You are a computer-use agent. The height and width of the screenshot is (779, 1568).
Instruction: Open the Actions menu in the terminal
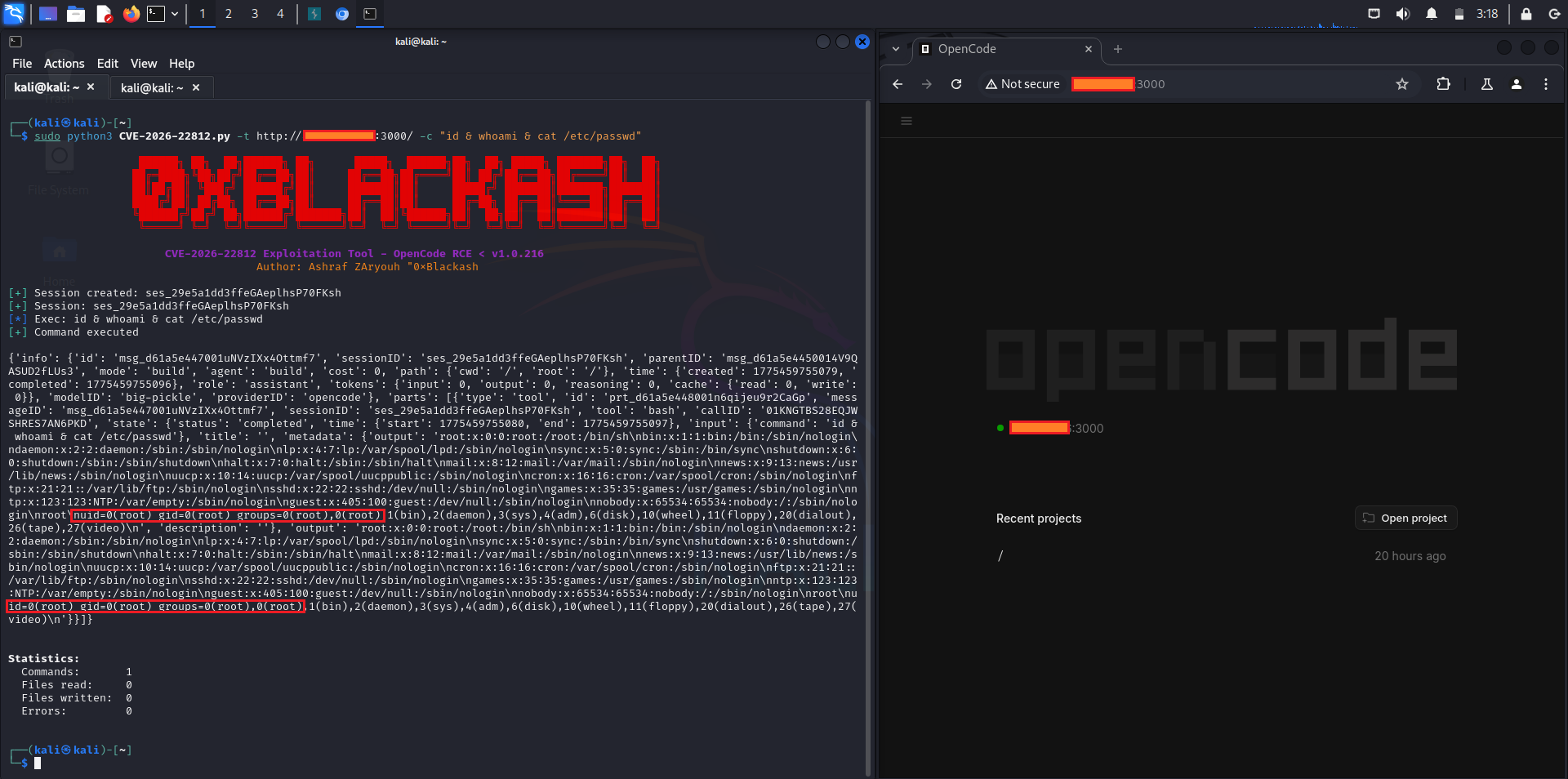(64, 63)
